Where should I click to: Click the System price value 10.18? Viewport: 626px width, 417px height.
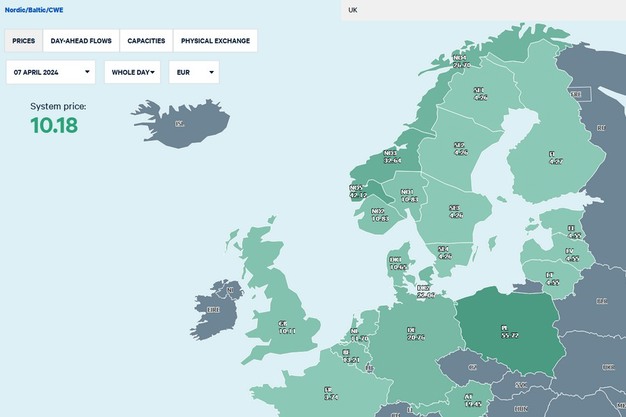tap(54, 125)
